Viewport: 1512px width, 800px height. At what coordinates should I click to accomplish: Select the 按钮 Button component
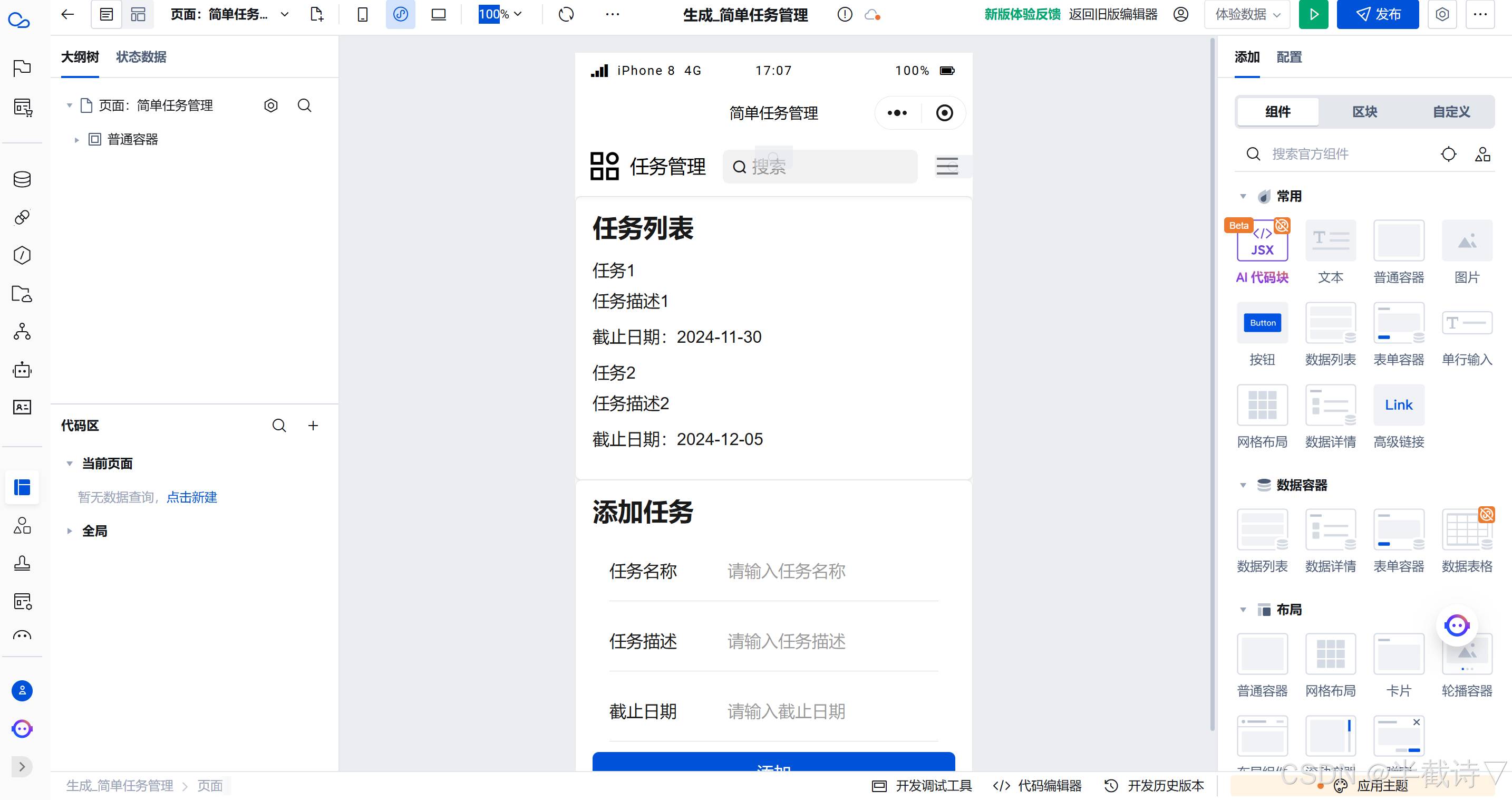[1262, 334]
